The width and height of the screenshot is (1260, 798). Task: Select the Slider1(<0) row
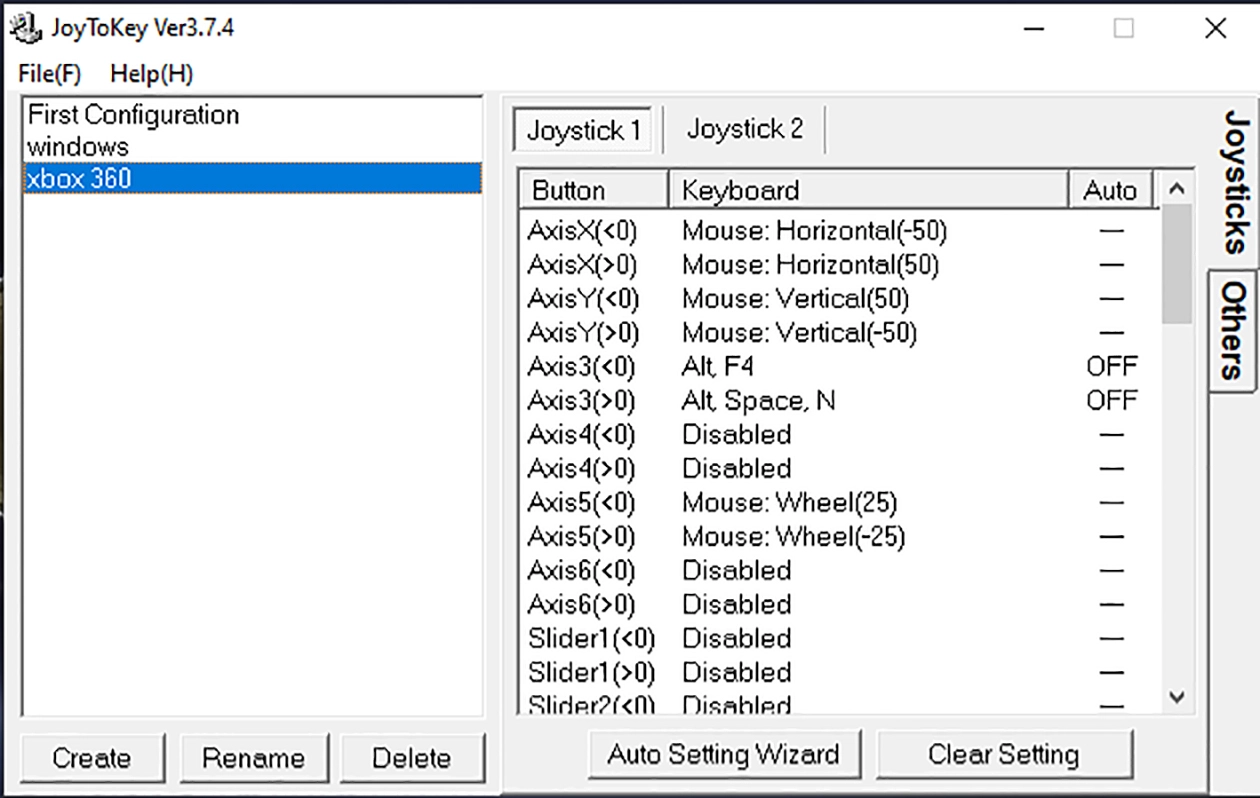840,639
